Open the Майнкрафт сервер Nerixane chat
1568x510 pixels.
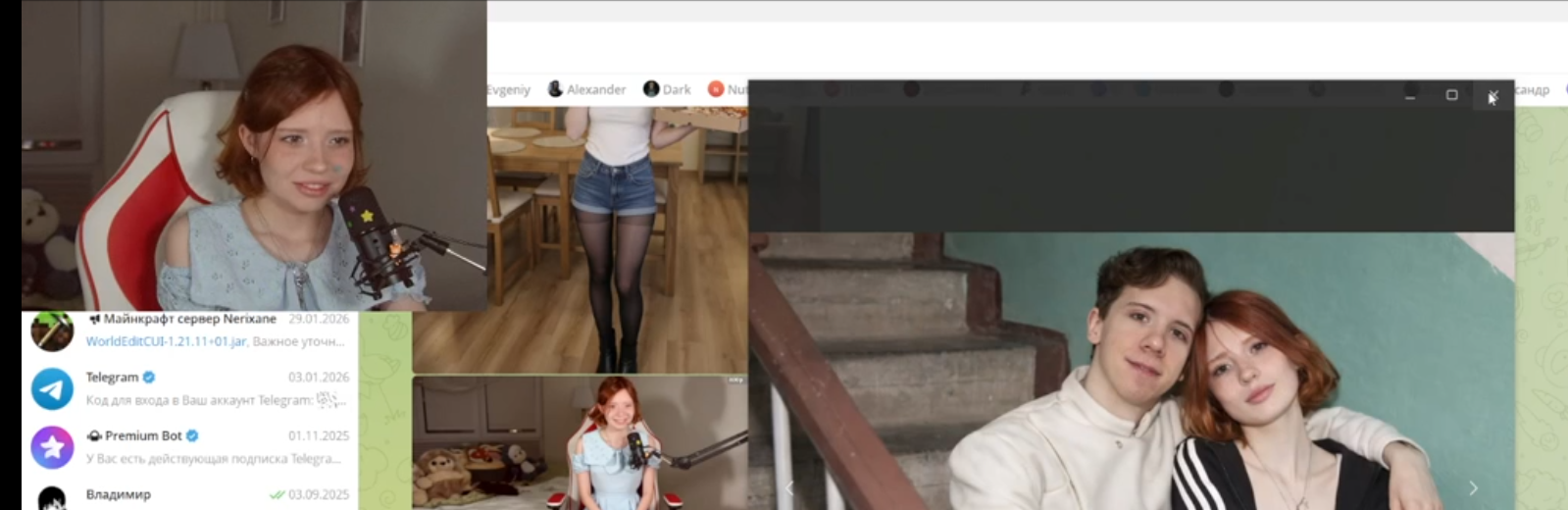click(189, 331)
